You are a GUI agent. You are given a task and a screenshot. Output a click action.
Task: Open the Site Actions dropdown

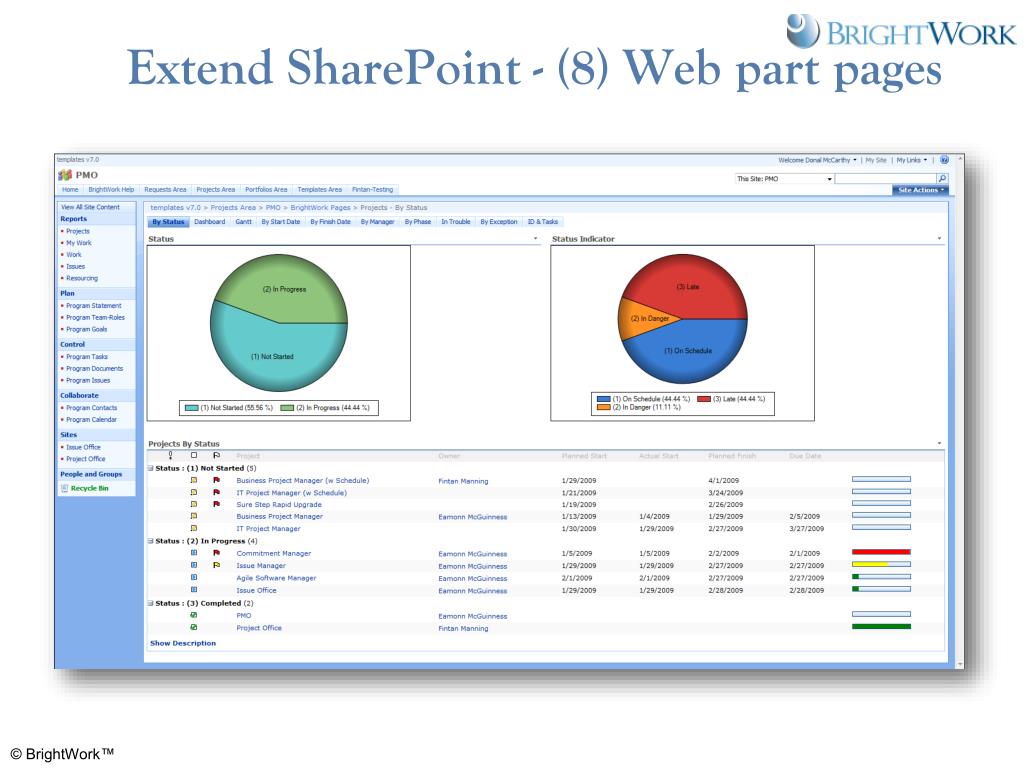point(920,190)
